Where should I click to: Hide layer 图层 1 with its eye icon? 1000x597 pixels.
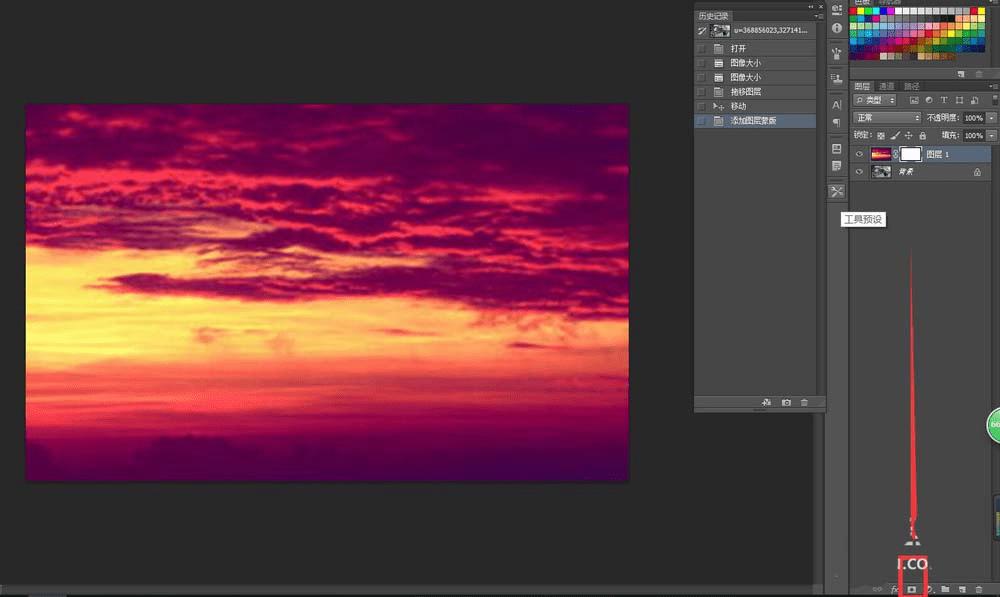[859, 154]
